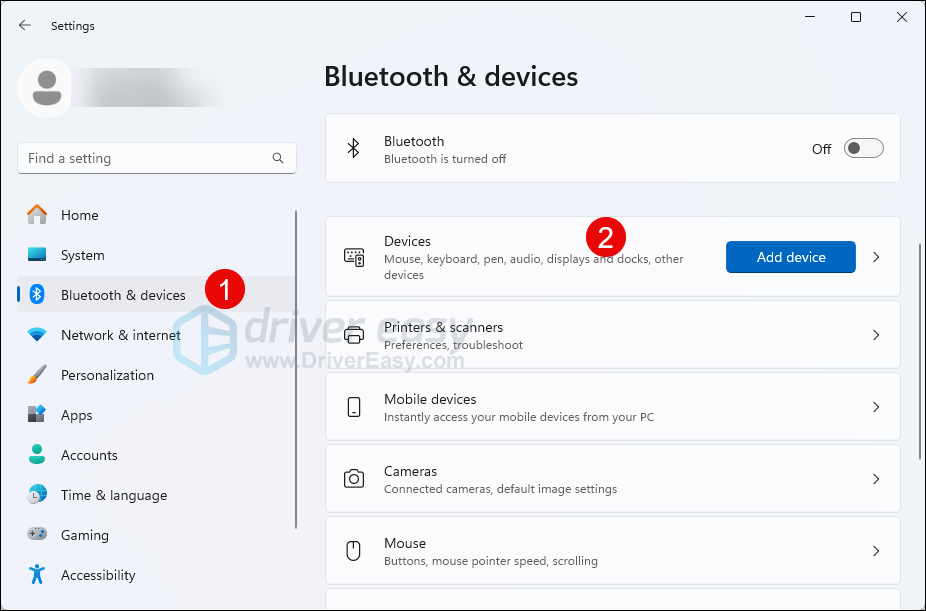Image resolution: width=926 pixels, height=611 pixels.
Task: Click the back arrow in Settings header
Action: [25, 26]
